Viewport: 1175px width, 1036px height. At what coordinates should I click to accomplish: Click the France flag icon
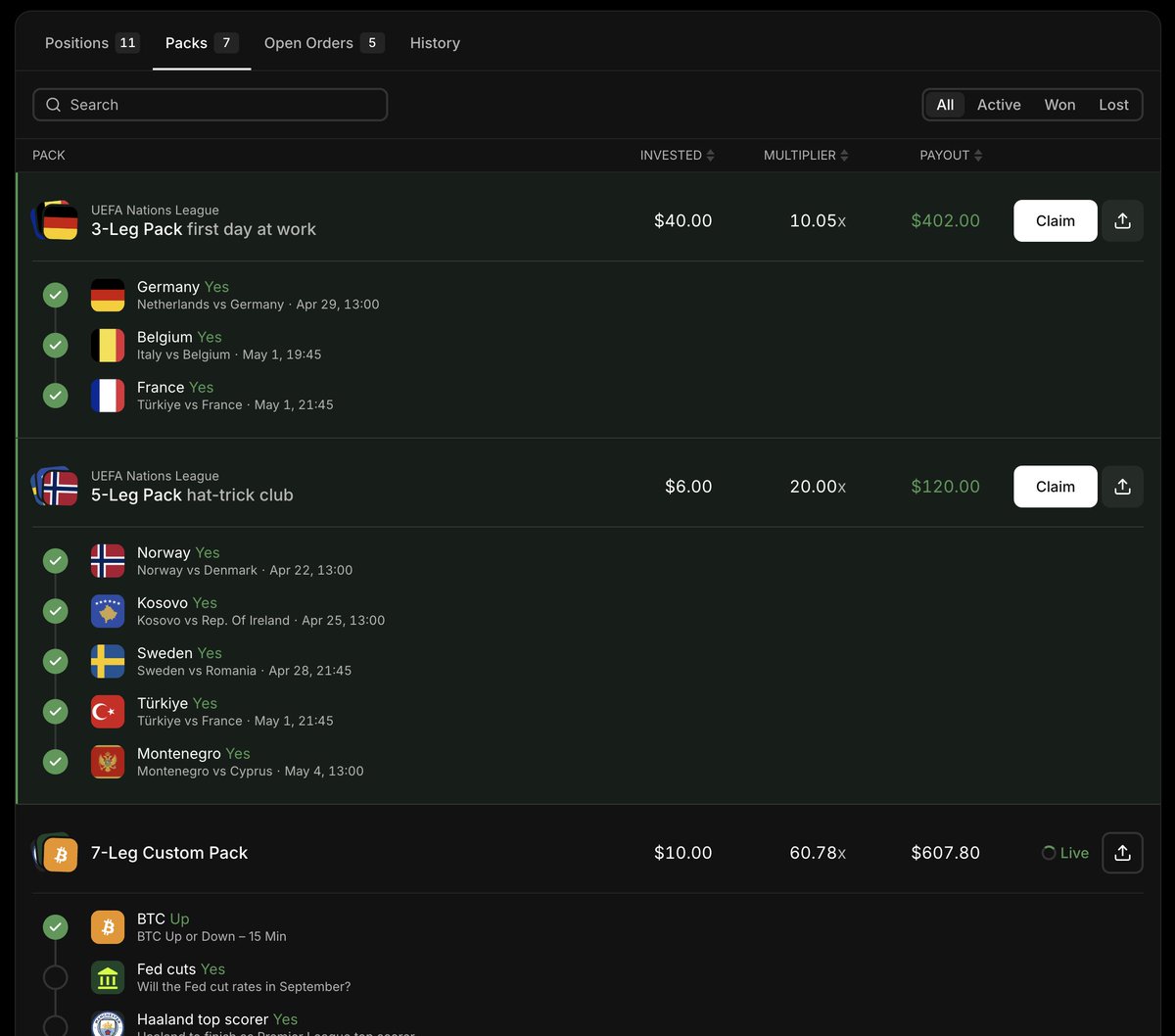coord(108,396)
